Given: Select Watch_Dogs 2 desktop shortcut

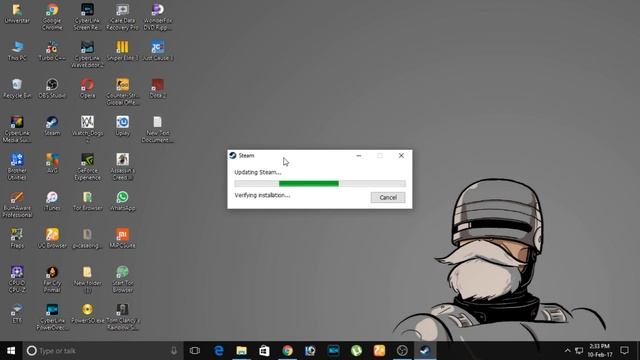Looking at the screenshot, I should (x=87, y=129).
